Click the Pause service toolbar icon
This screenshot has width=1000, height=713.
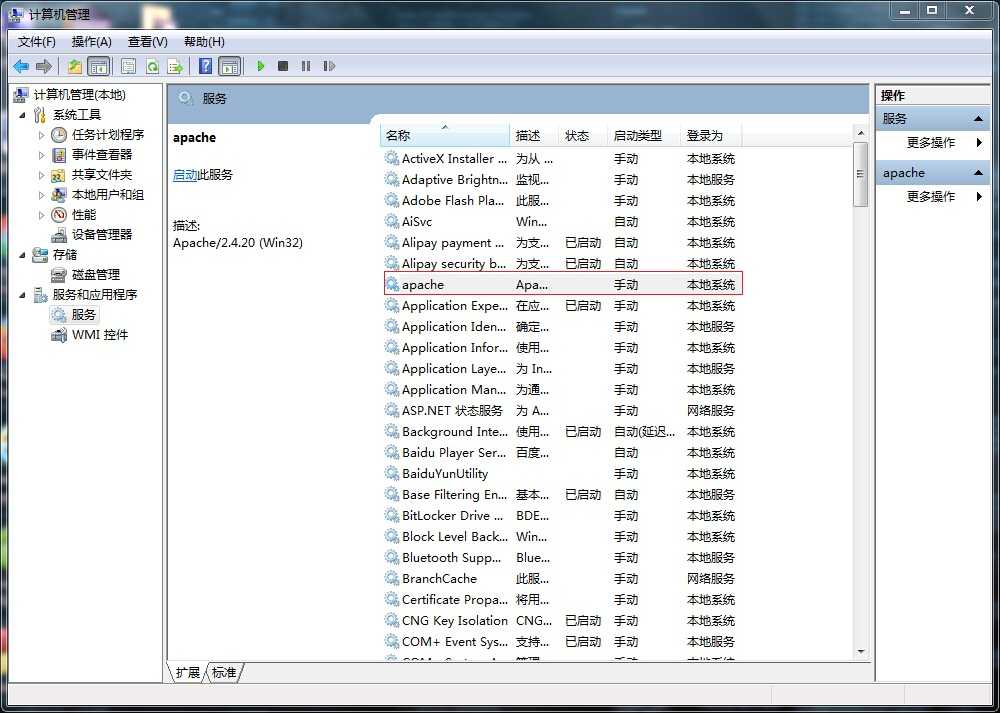[x=306, y=66]
